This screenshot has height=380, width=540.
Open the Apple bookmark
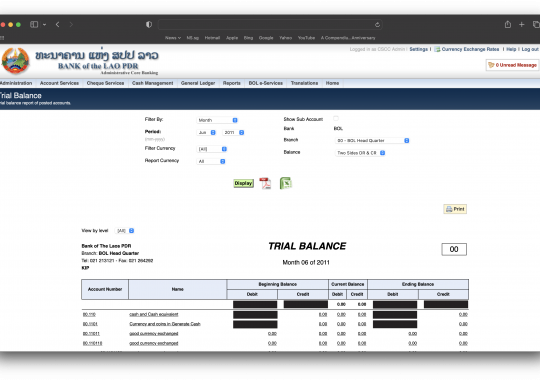click(x=232, y=38)
